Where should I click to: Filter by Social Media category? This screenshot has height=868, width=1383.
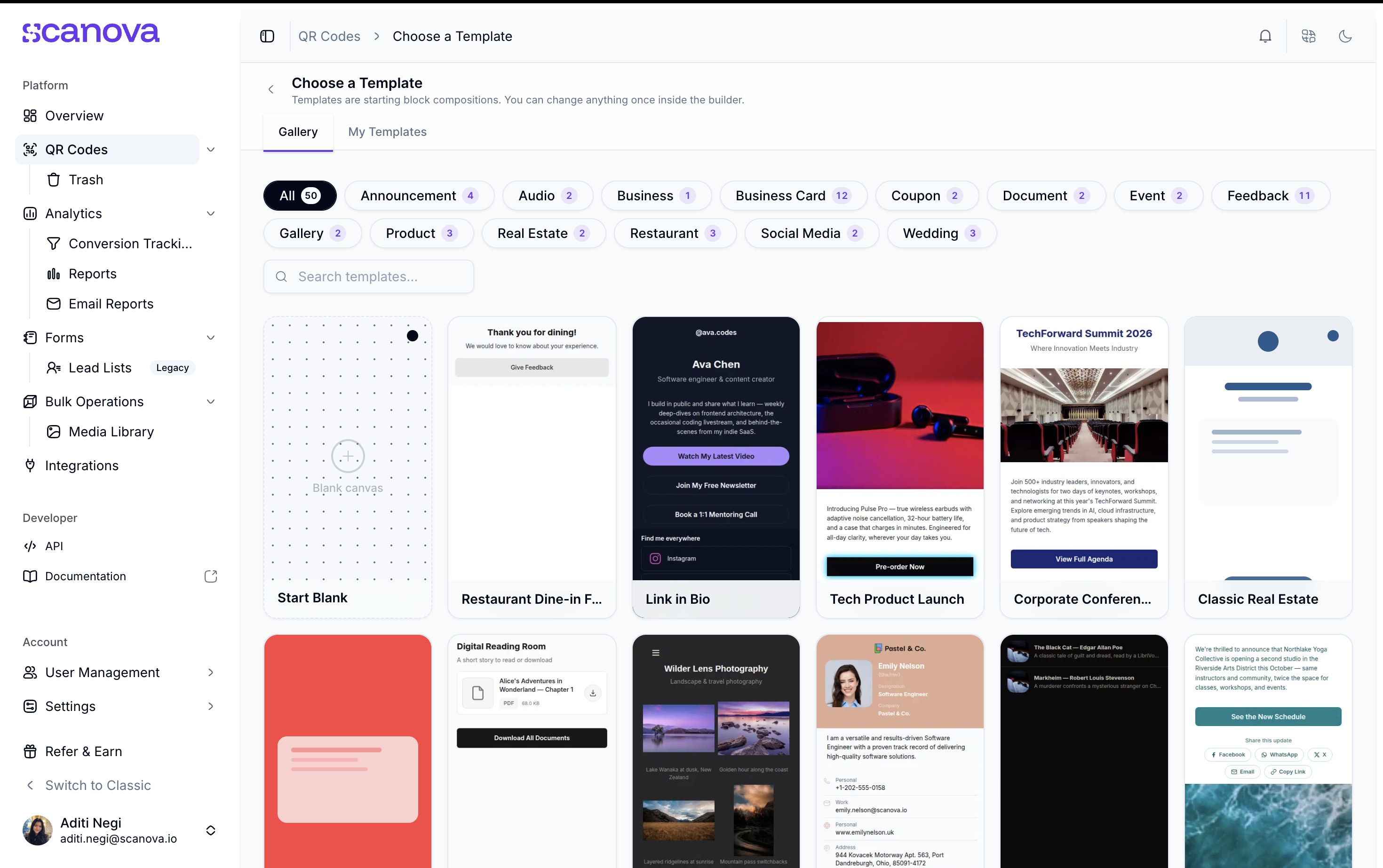coord(811,233)
